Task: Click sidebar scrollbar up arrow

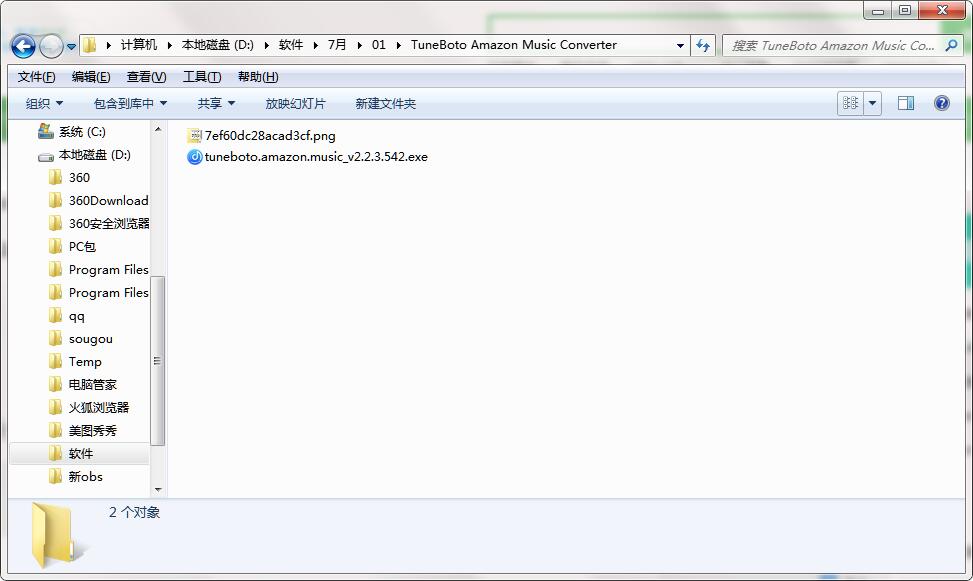Action: pos(158,129)
